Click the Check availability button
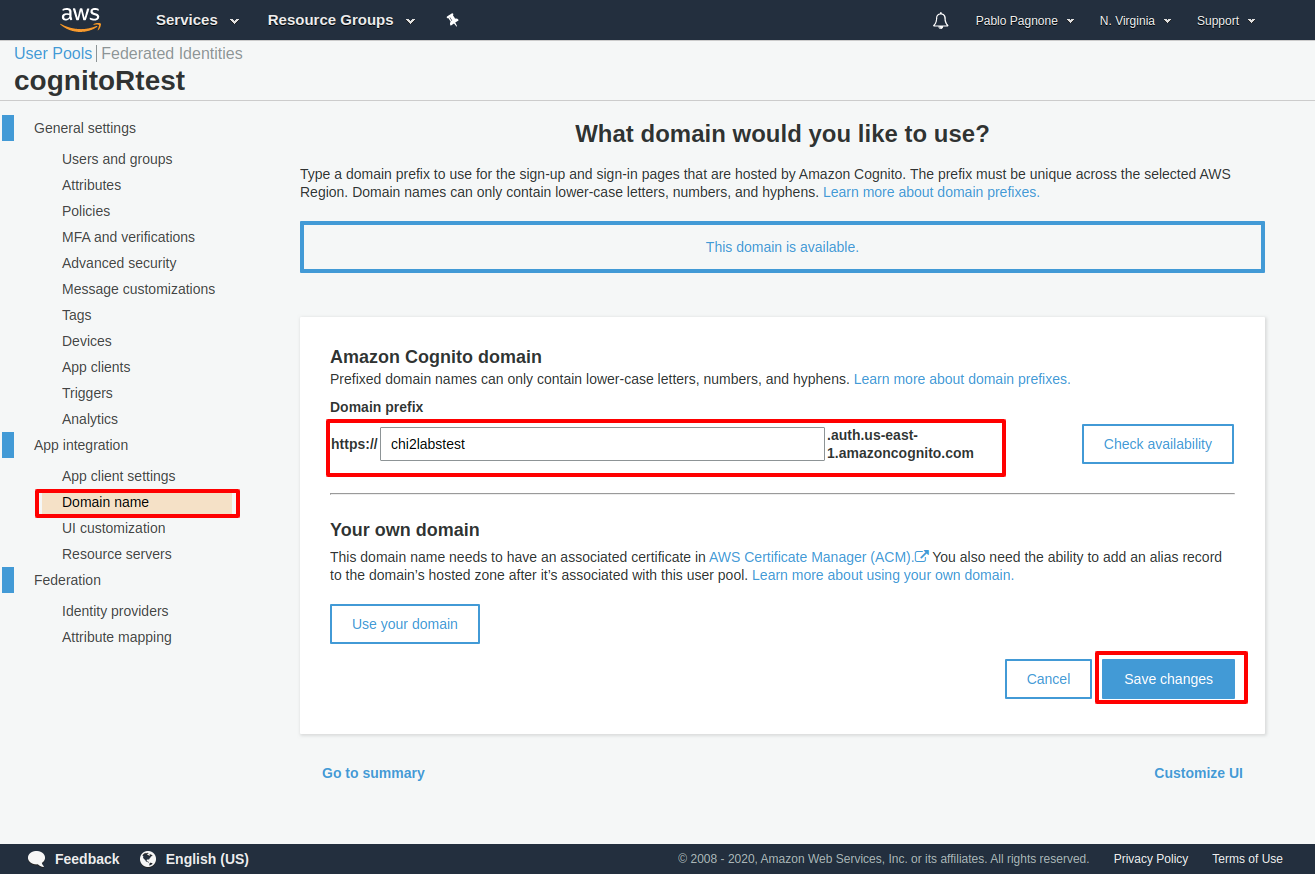The height and width of the screenshot is (874, 1315). (1157, 444)
